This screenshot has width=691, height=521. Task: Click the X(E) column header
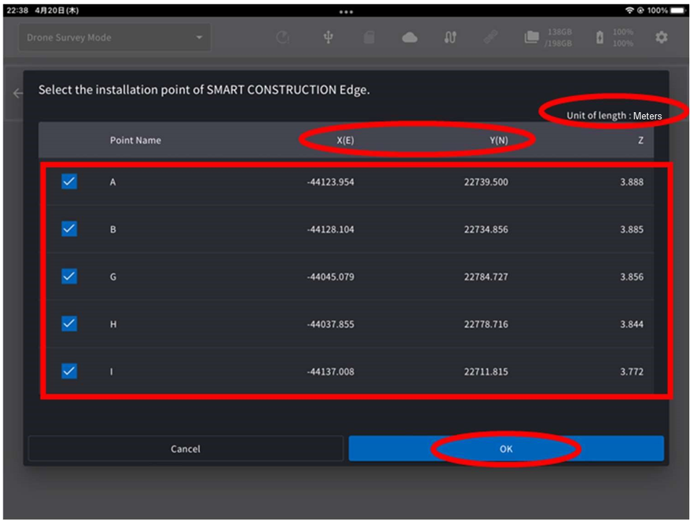(345, 140)
